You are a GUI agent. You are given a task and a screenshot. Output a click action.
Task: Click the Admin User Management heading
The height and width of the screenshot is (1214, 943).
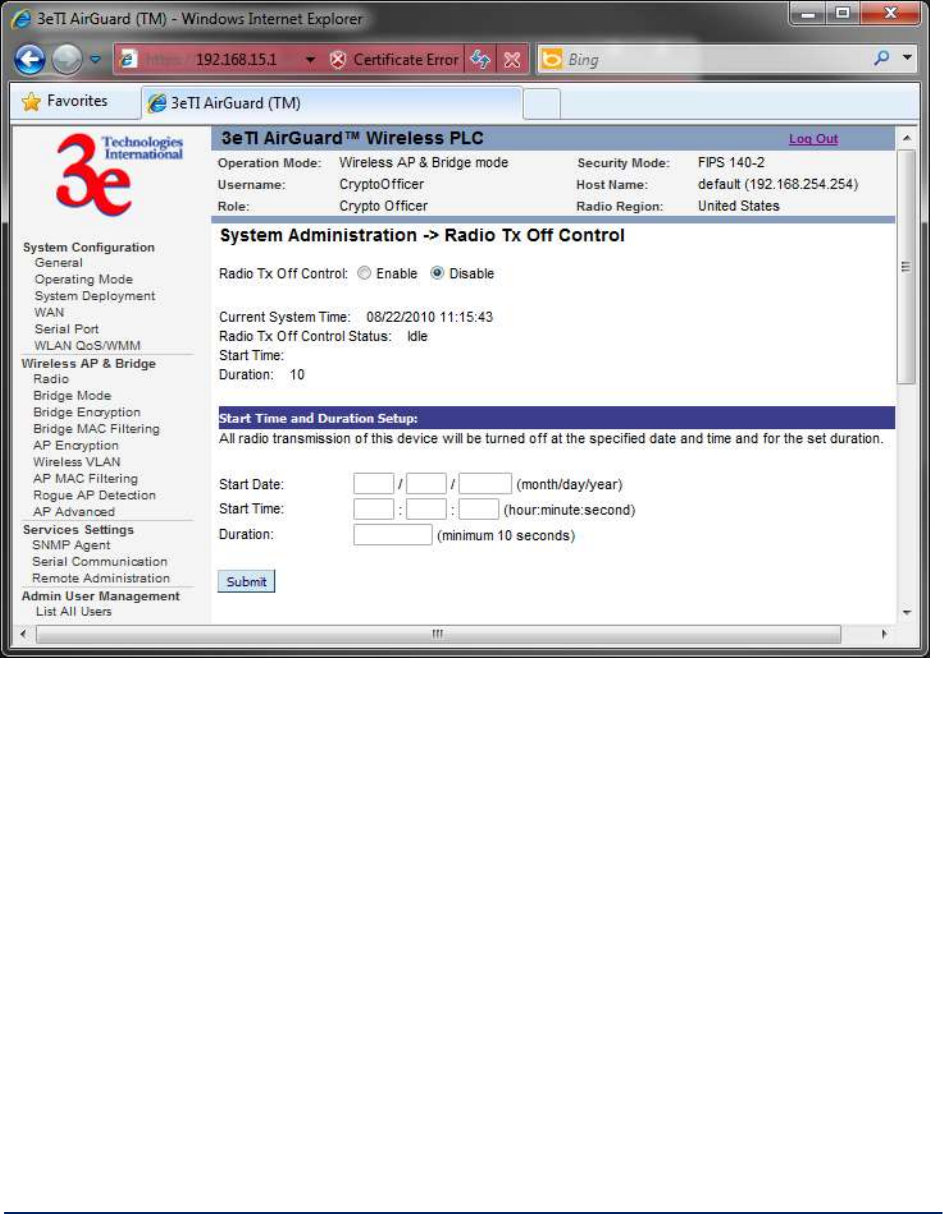101,595
